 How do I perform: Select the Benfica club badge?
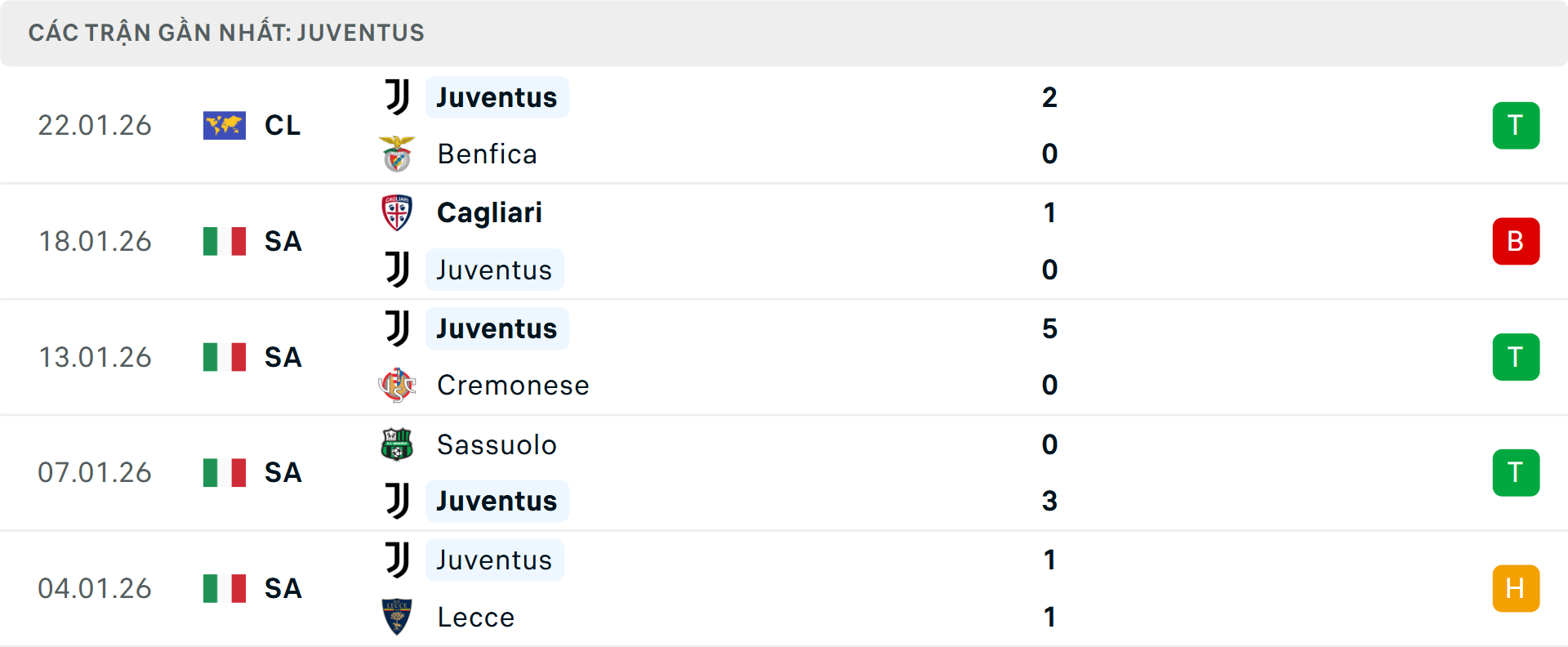pyautogui.click(x=397, y=154)
